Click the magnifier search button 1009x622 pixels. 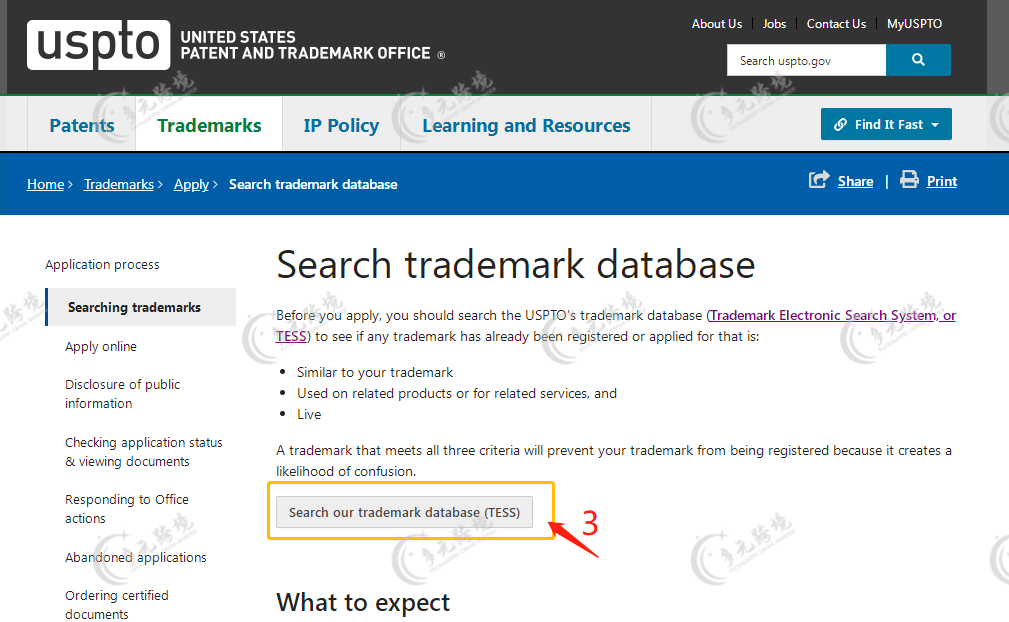(918, 60)
